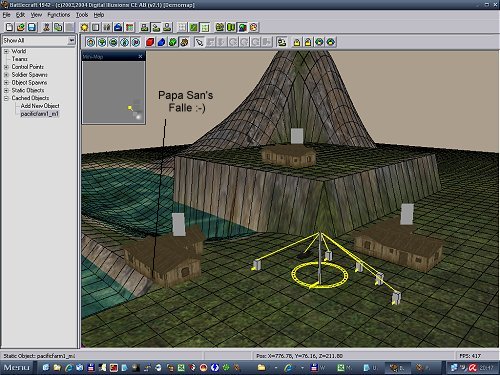
Task: Collapse the Cached Objects tree node
Action: [6, 98]
